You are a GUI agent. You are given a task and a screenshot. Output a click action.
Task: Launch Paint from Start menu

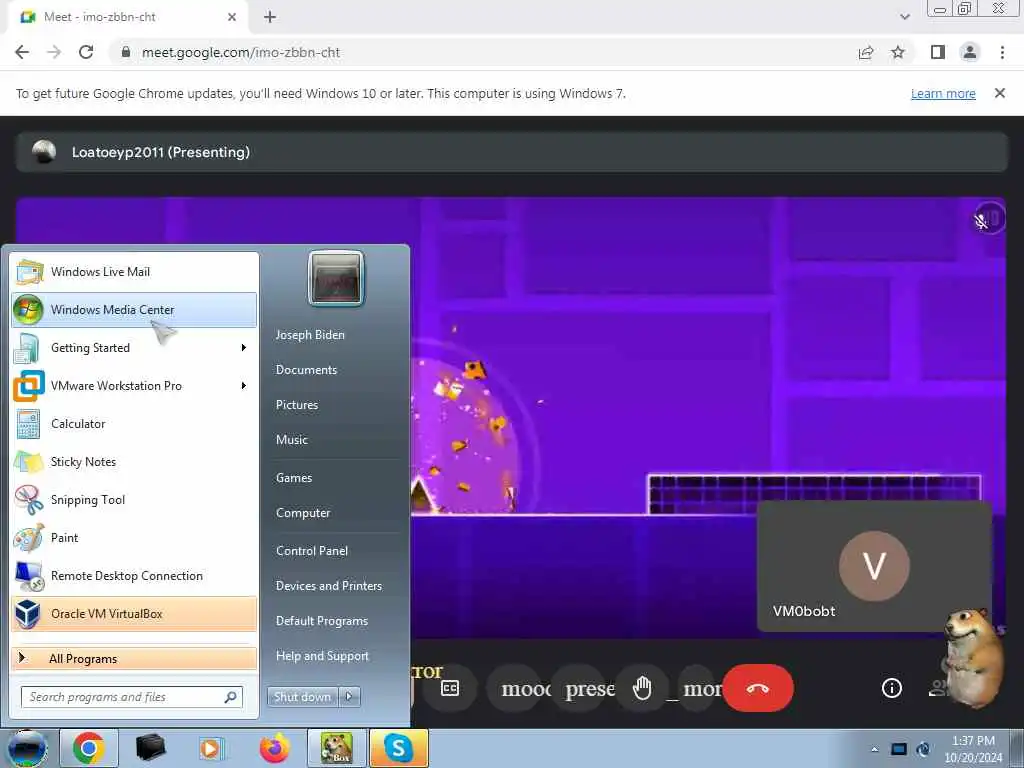(x=134, y=537)
